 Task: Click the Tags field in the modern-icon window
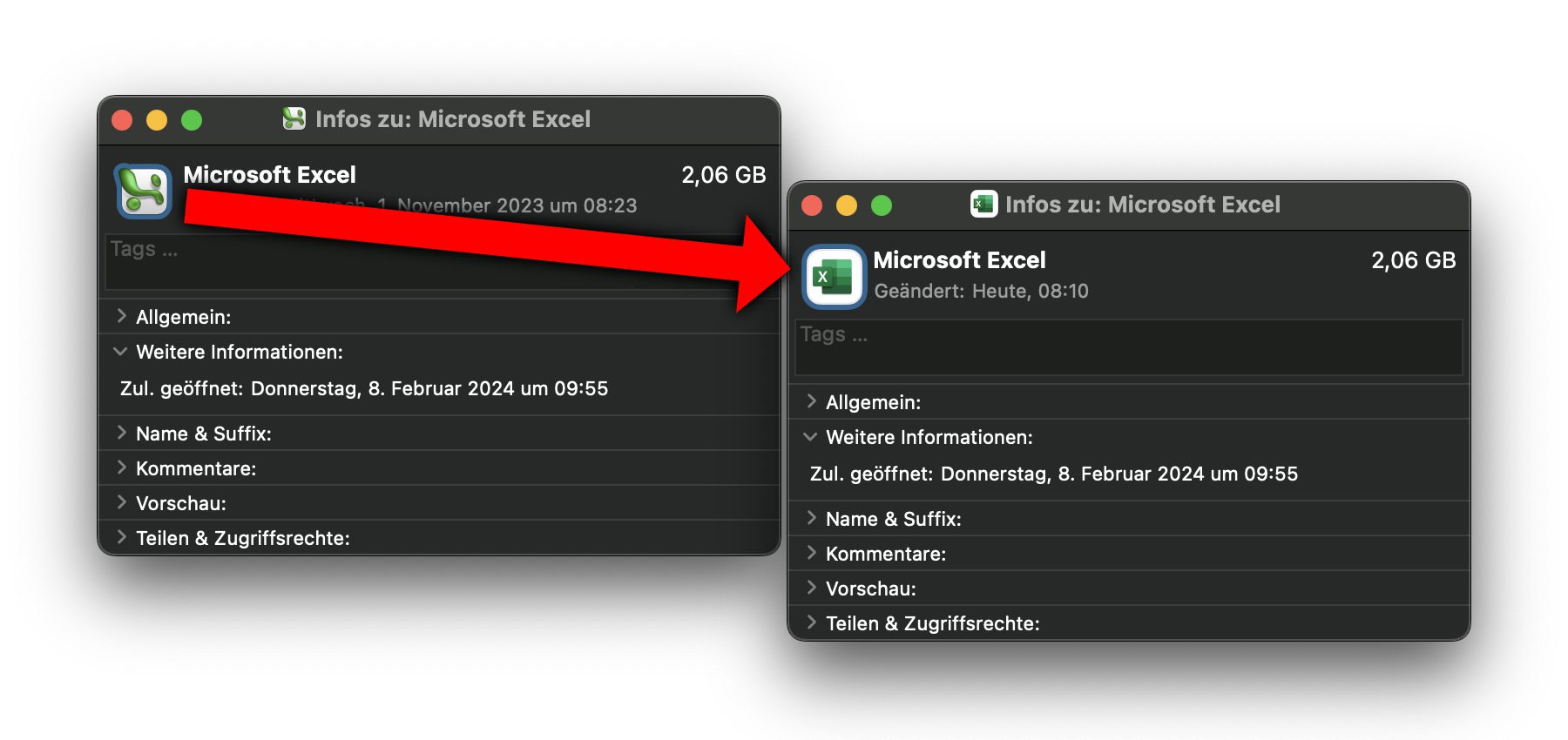coord(1128,347)
